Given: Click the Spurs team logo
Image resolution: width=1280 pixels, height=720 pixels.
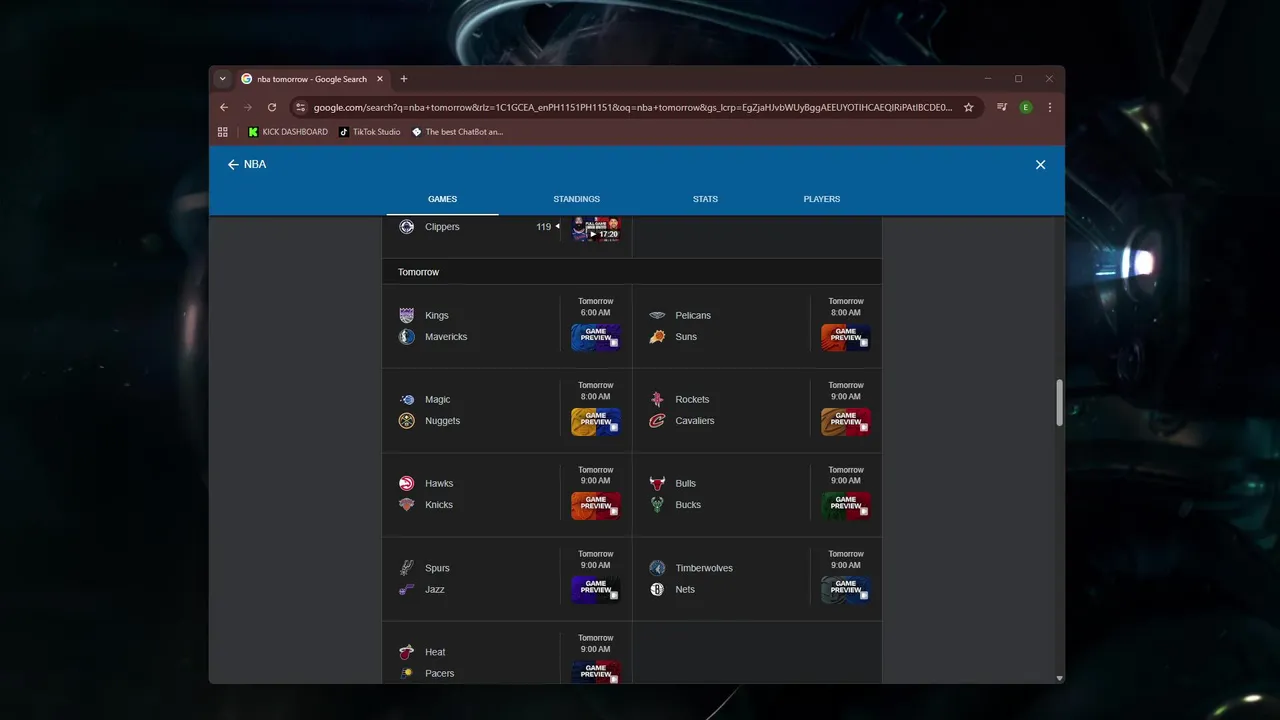Looking at the screenshot, I should tap(406, 568).
